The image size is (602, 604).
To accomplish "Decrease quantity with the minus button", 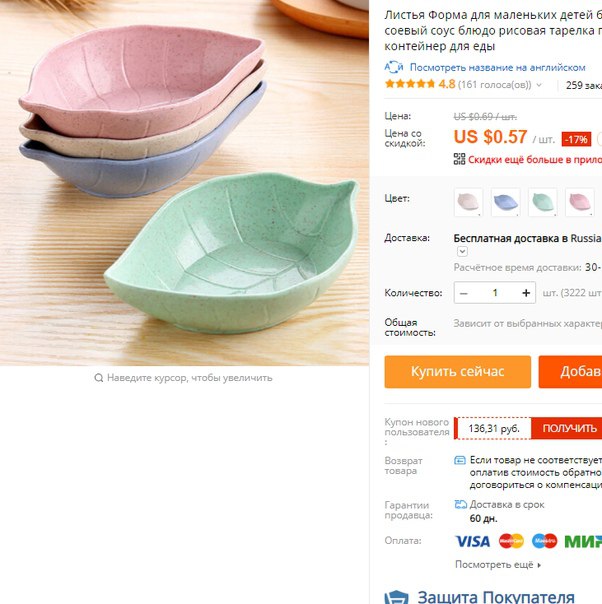I will coord(464,293).
